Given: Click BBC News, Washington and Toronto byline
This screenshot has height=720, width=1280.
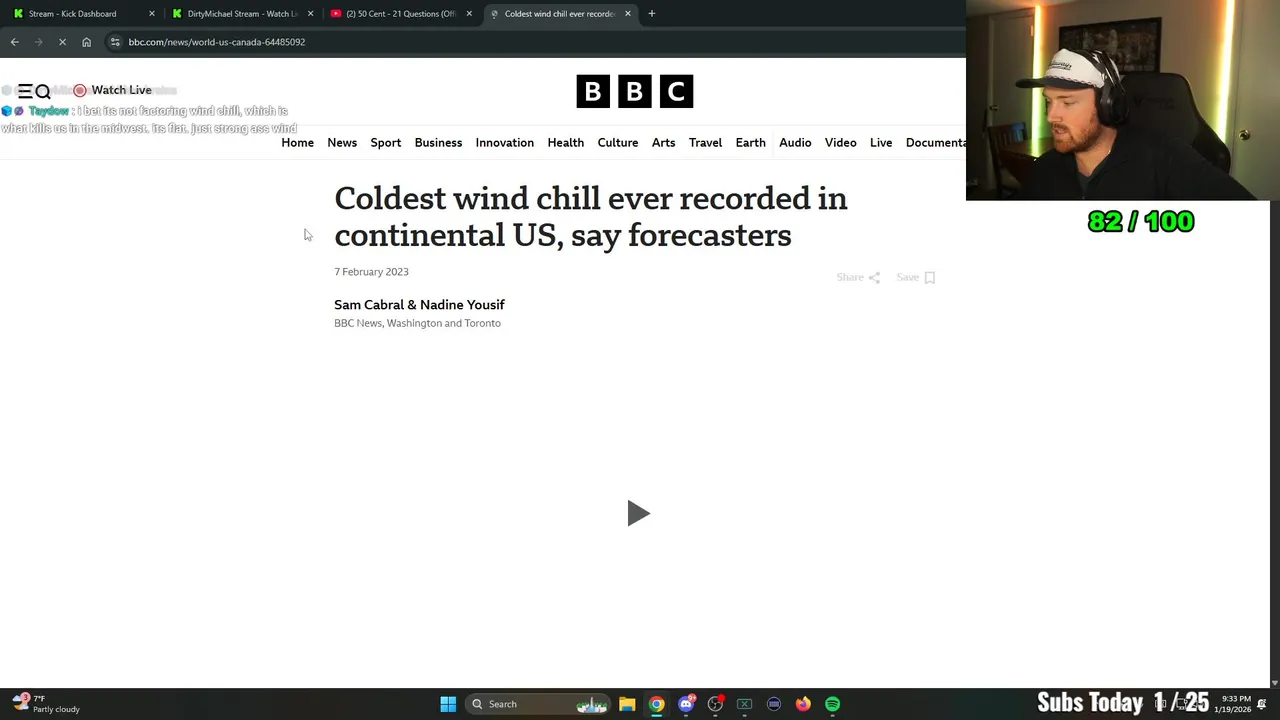Looking at the screenshot, I should point(417,323).
